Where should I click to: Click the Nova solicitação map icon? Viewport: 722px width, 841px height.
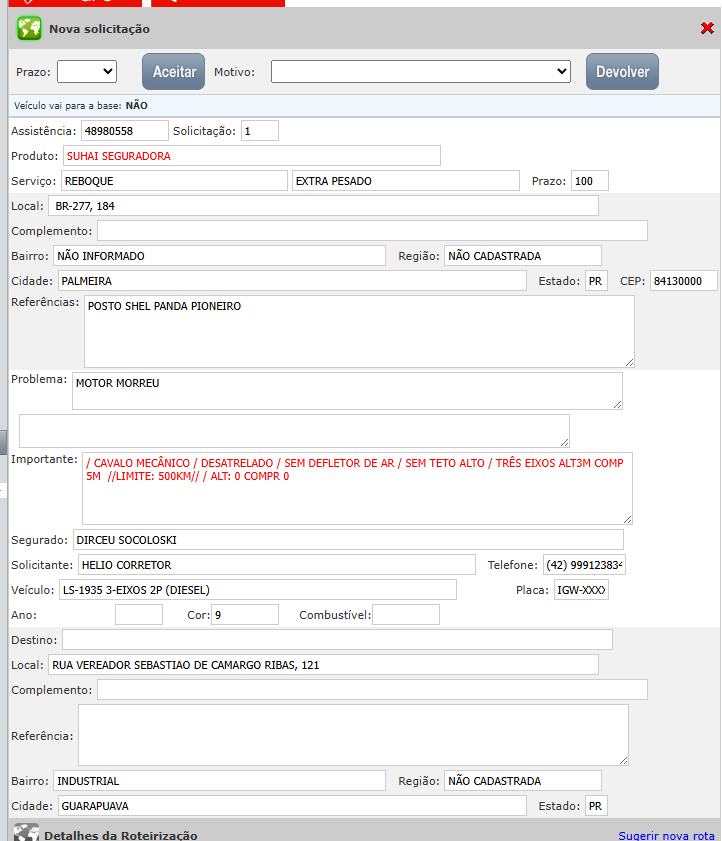coord(29,29)
